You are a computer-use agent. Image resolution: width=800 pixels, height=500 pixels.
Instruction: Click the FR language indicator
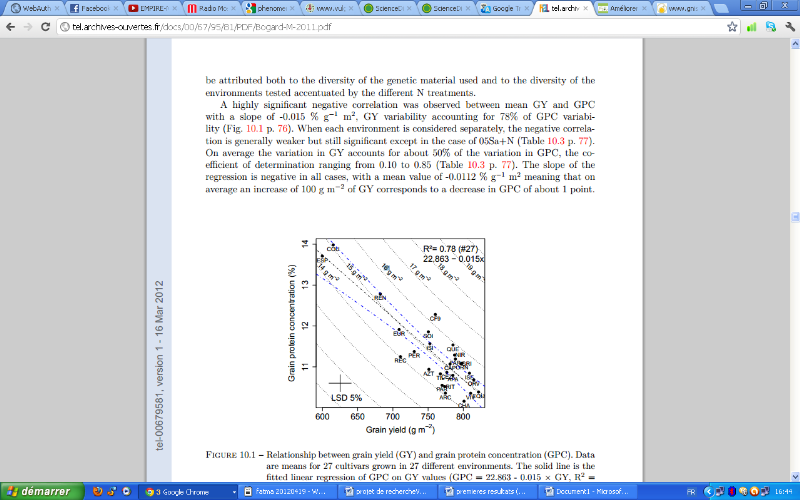[691, 492]
